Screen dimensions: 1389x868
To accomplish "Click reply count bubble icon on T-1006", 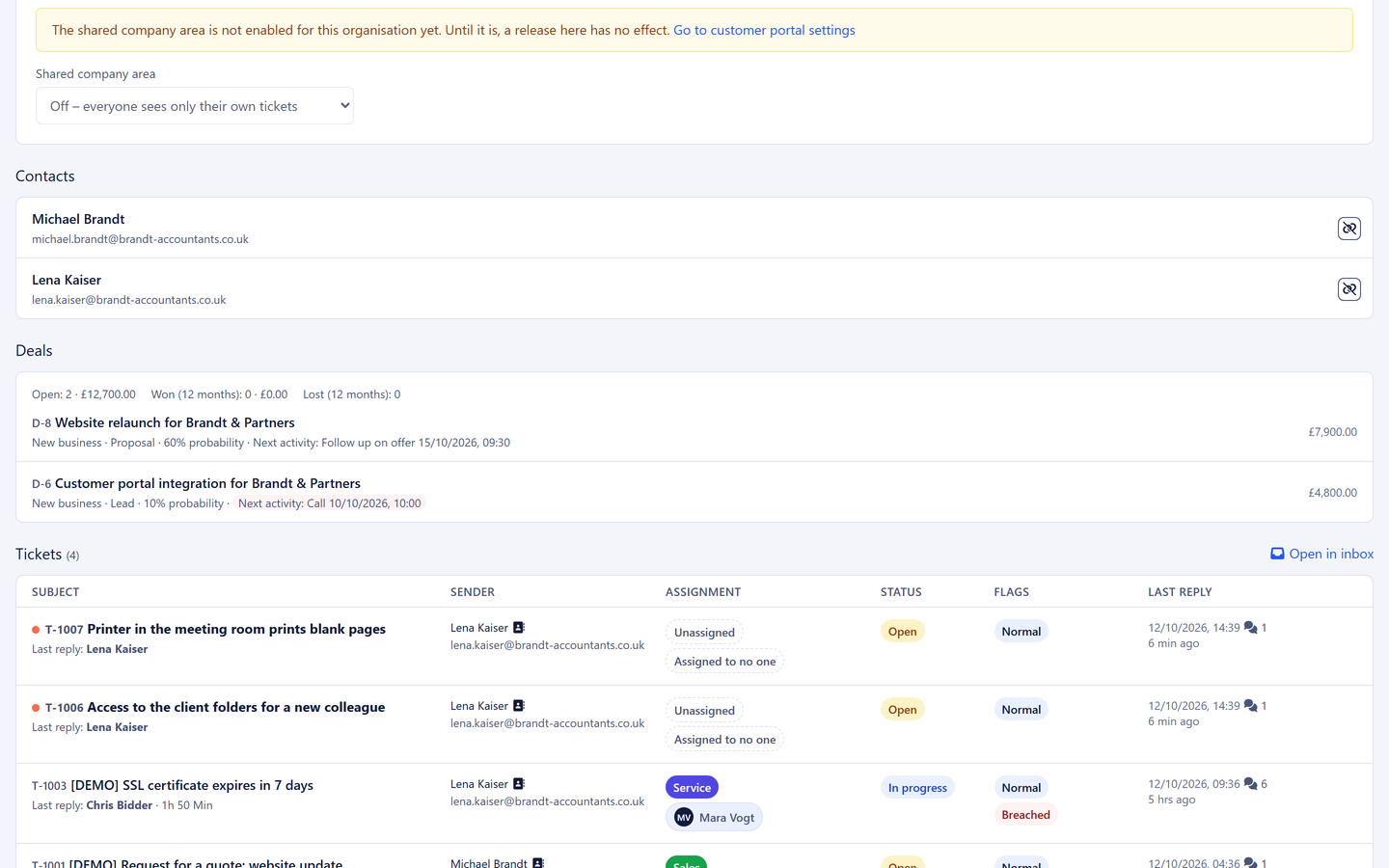I will point(1250,705).
